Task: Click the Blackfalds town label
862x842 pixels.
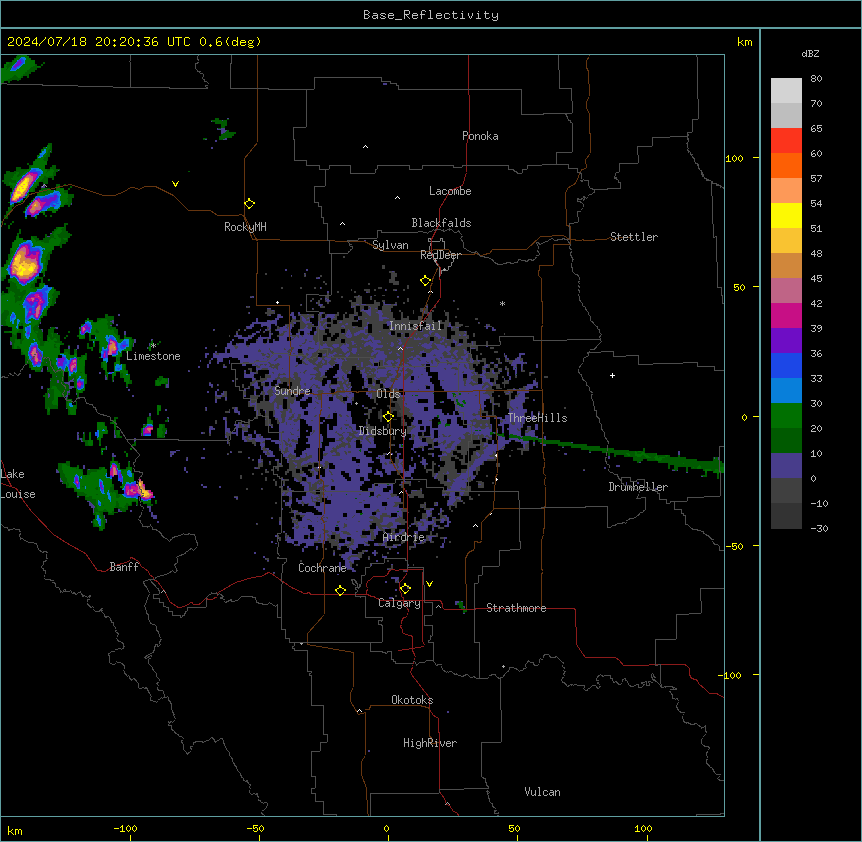Action: 441,223
